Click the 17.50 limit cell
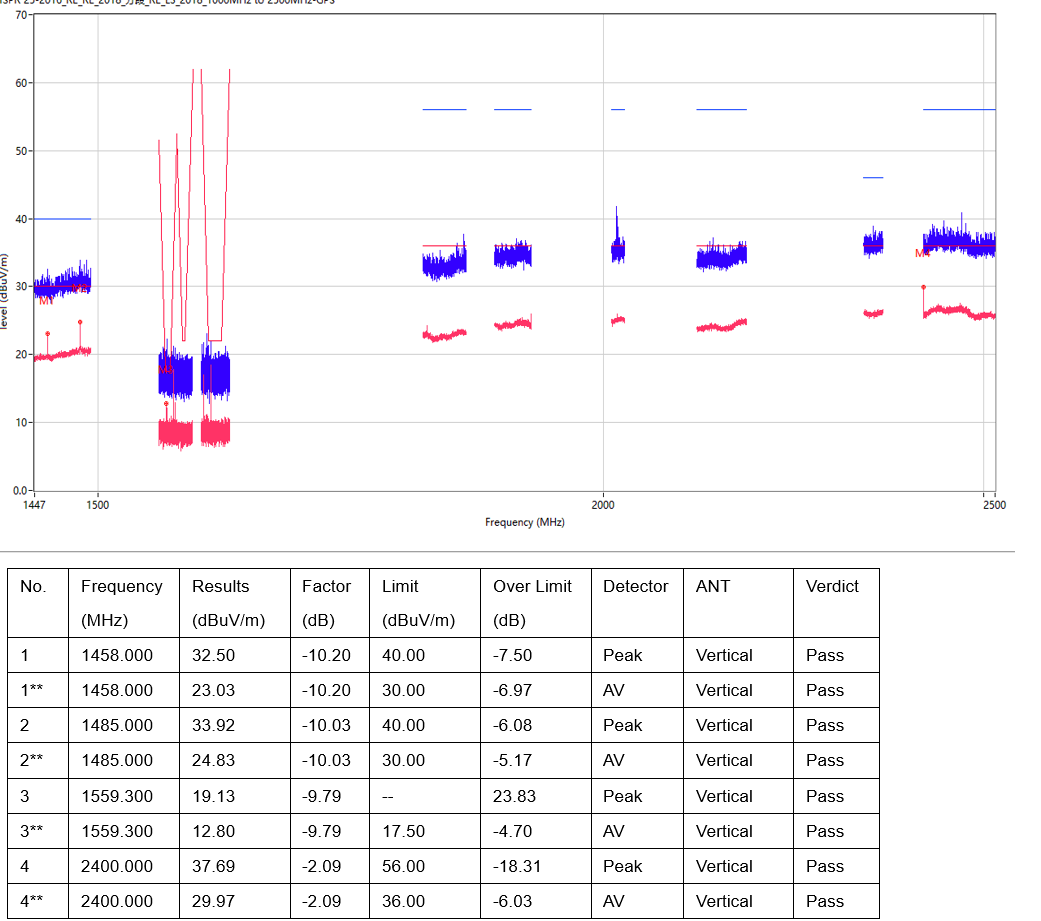1041x921 pixels. click(403, 831)
